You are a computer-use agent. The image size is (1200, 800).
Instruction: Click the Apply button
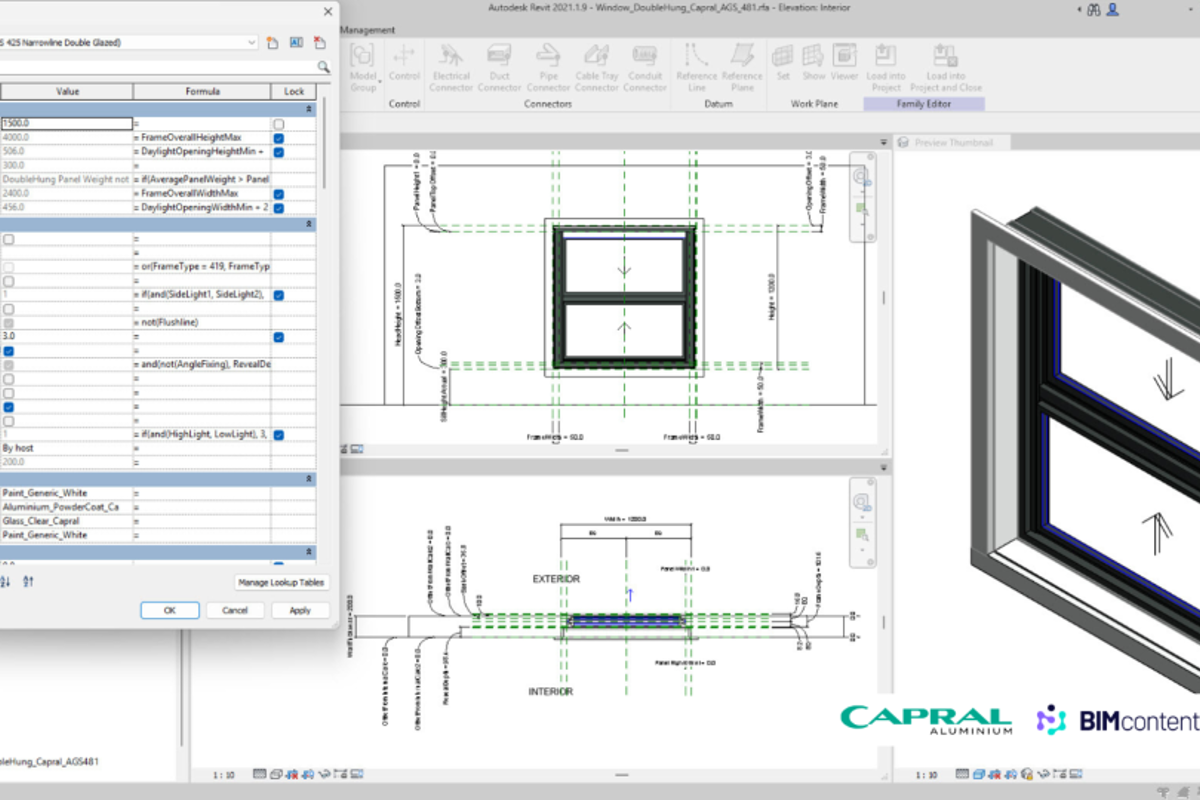(300, 610)
